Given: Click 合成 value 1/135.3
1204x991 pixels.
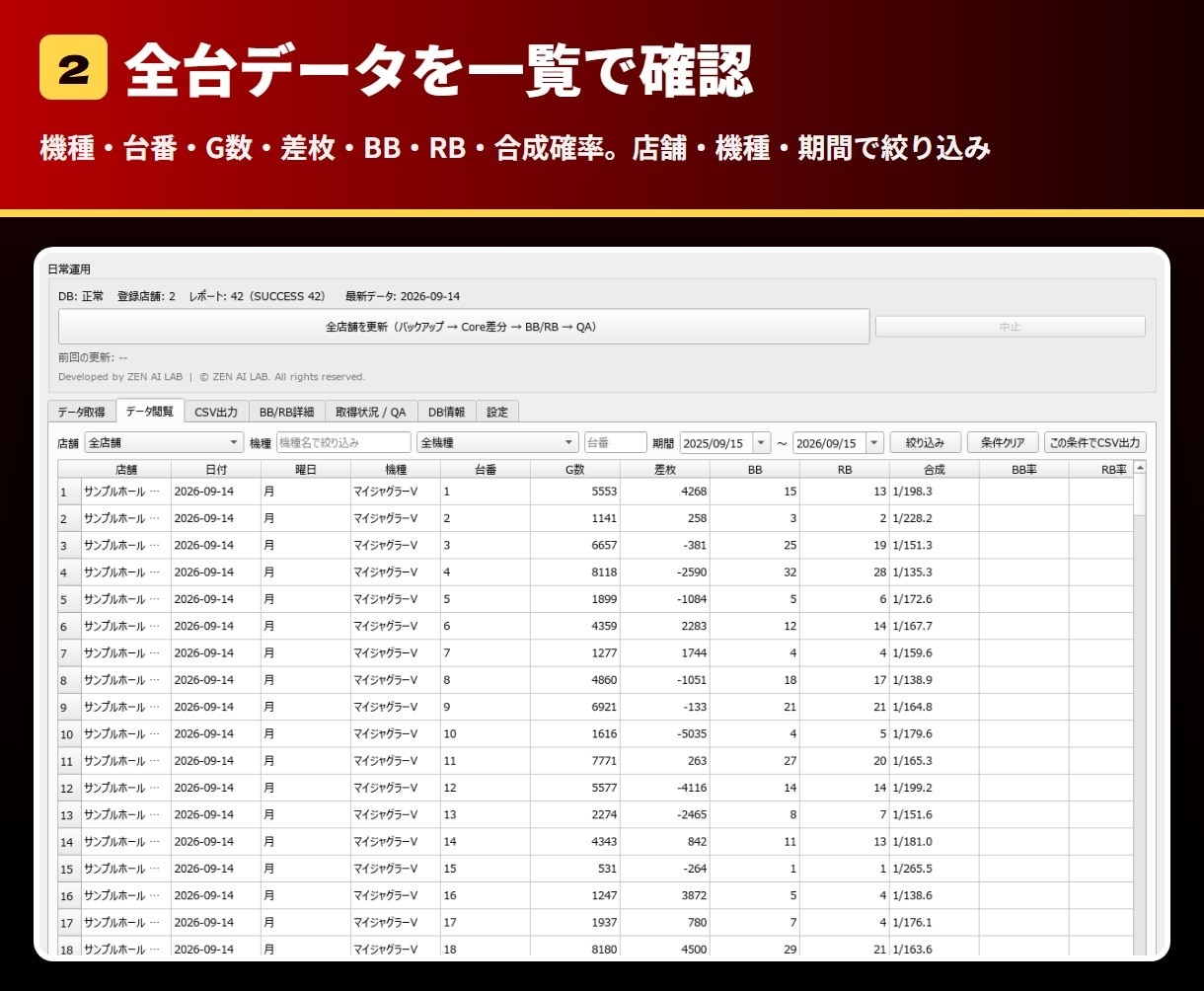Looking at the screenshot, I should (x=912, y=572).
